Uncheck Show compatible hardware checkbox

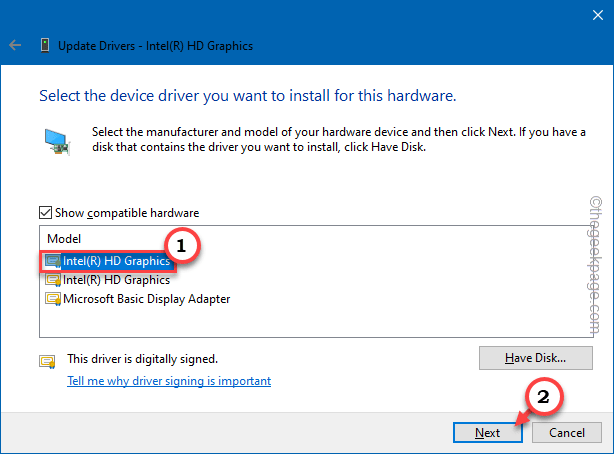click(x=45, y=213)
